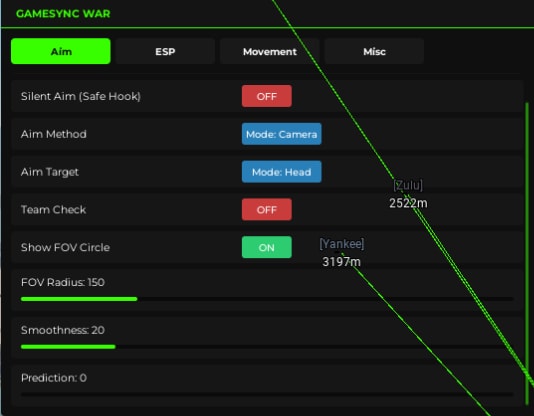Click the FOV Radius: 150 text
Viewport: 534px width, 416px height.
[x=63, y=282]
